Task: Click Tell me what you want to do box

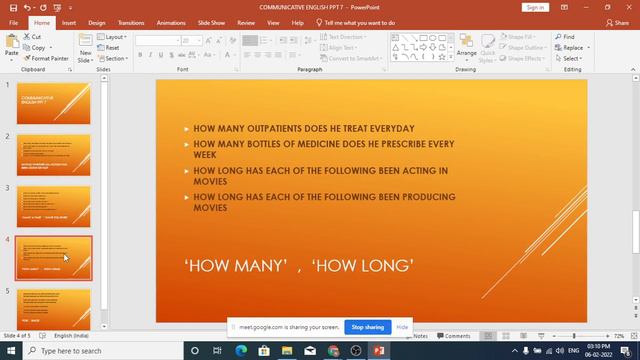Action: tap(356, 23)
